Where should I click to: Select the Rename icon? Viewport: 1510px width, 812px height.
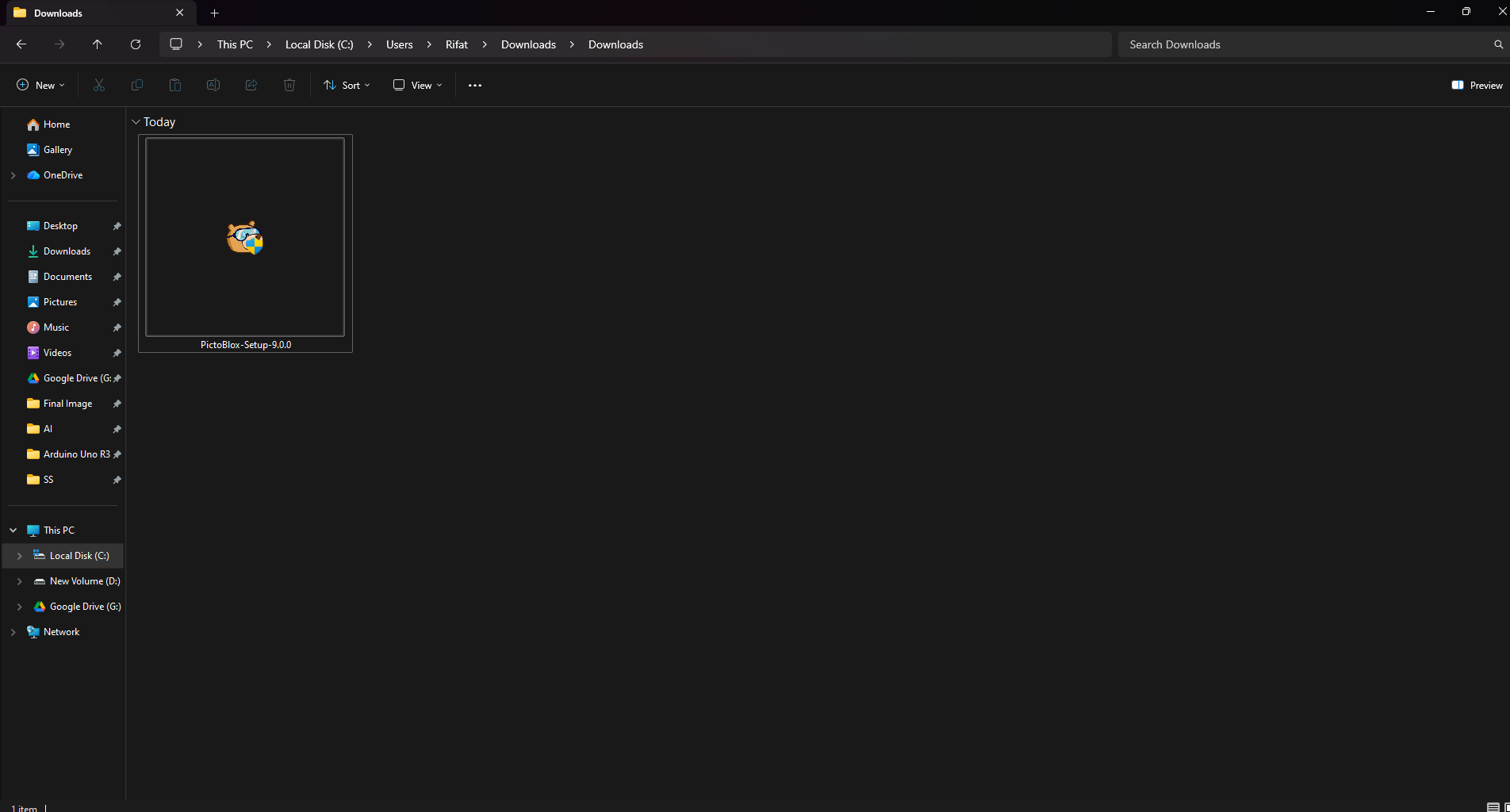click(x=213, y=85)
